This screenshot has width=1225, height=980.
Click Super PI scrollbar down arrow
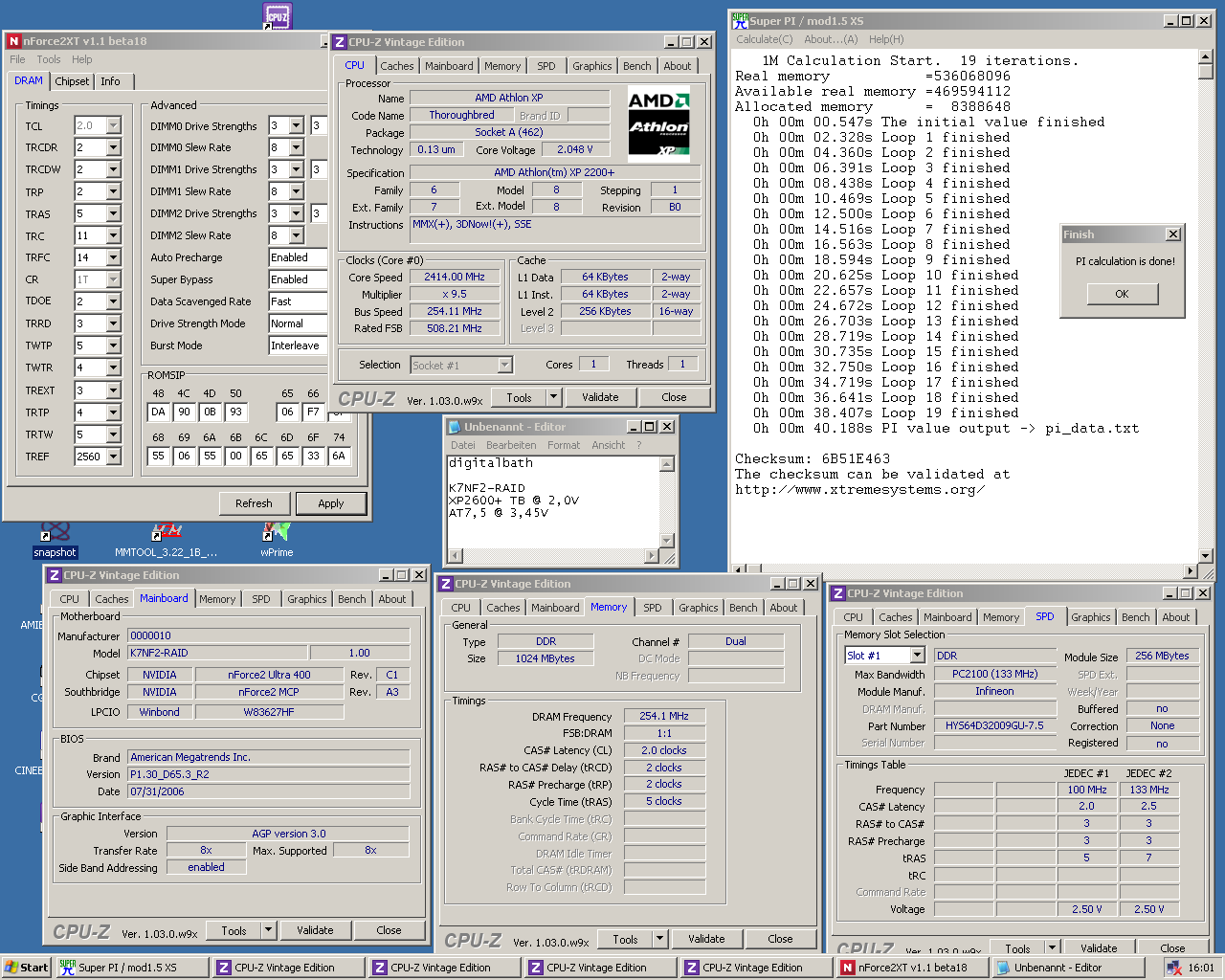tap(1205, 555)
